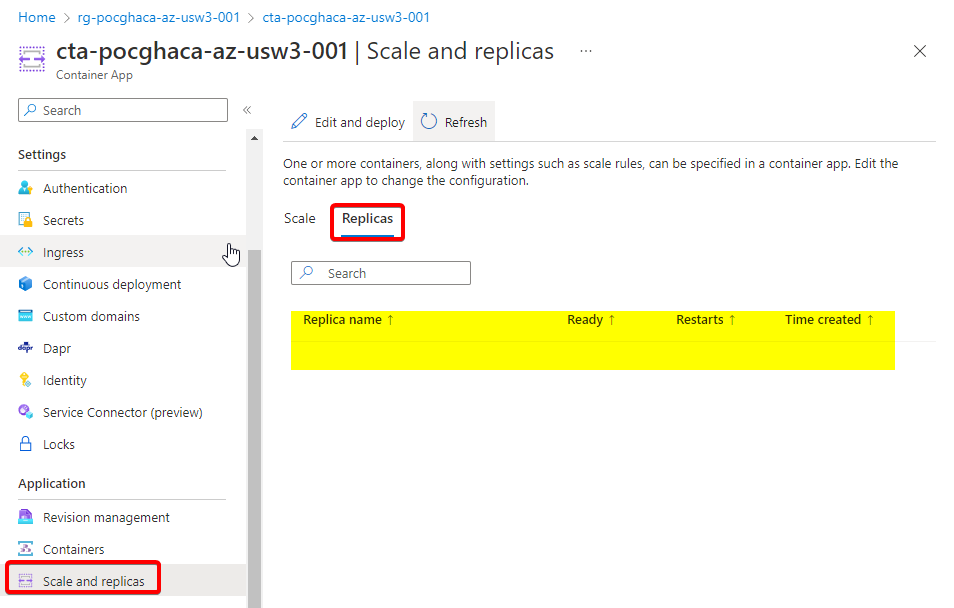Collapse the sidebar with double-chevron button
The height and width of the screenshot is (608, 954).
(247, 110)
